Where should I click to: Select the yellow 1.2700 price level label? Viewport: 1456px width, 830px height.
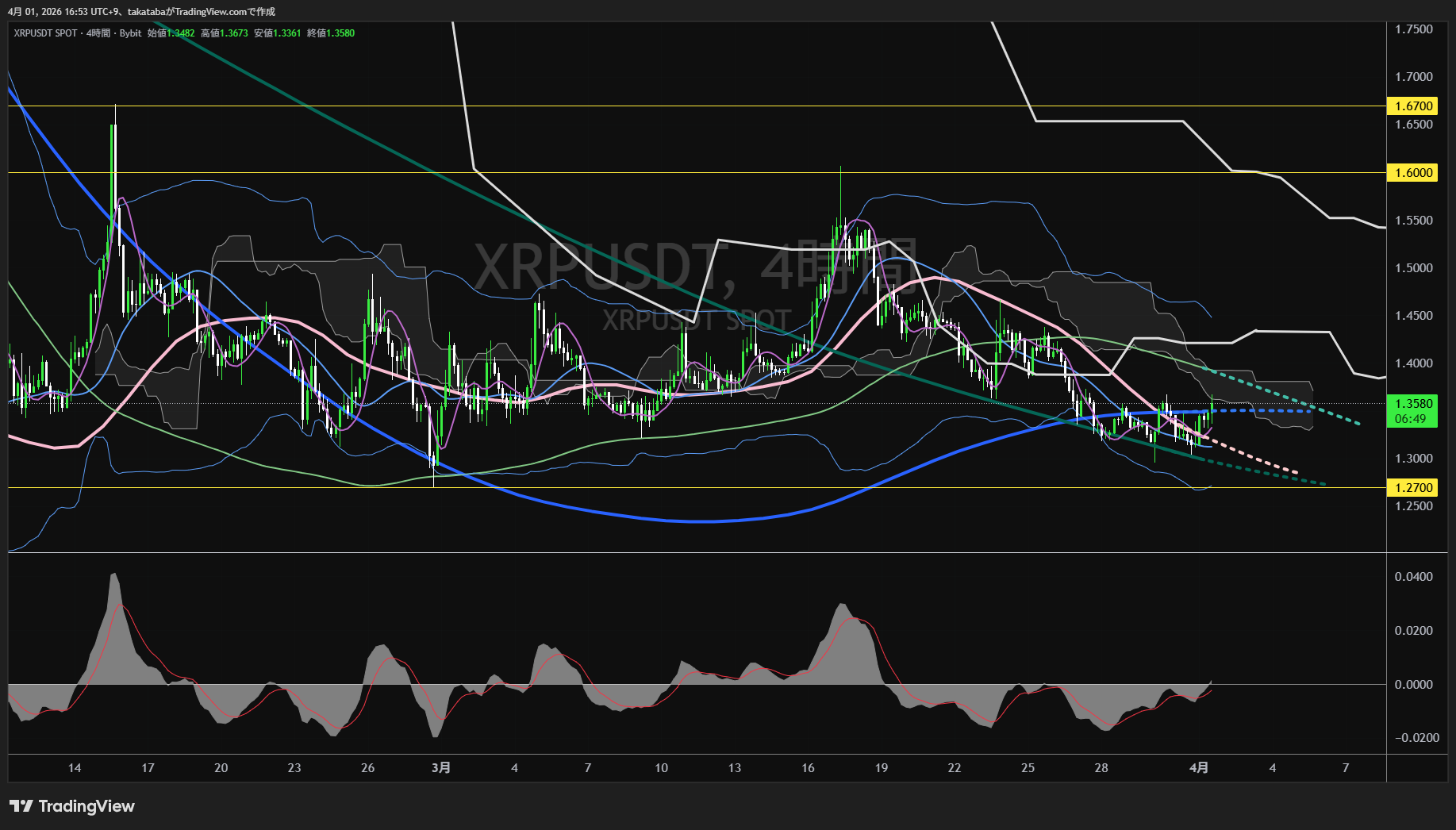coord(1412,488)
